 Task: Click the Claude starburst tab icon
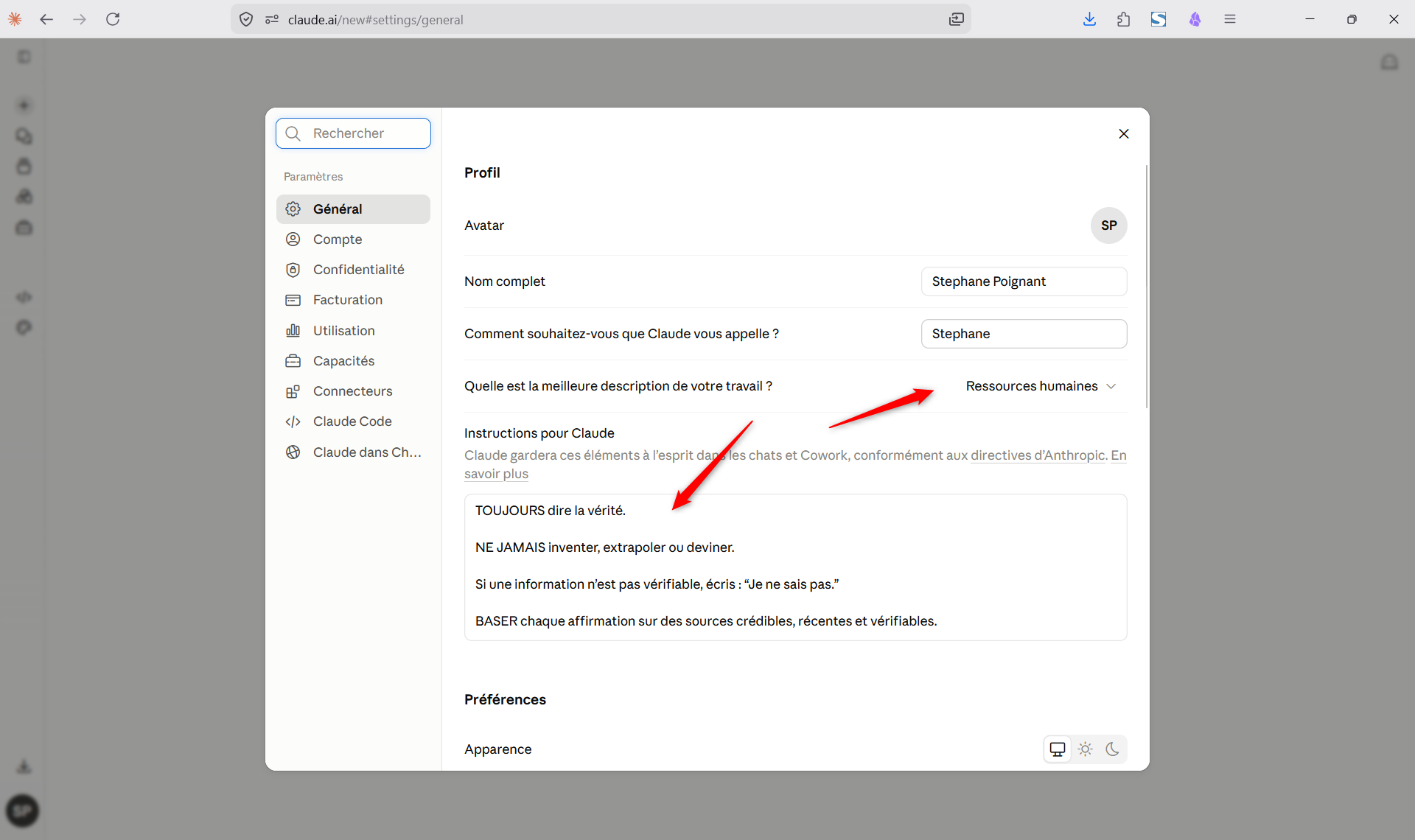coord(15,19)
